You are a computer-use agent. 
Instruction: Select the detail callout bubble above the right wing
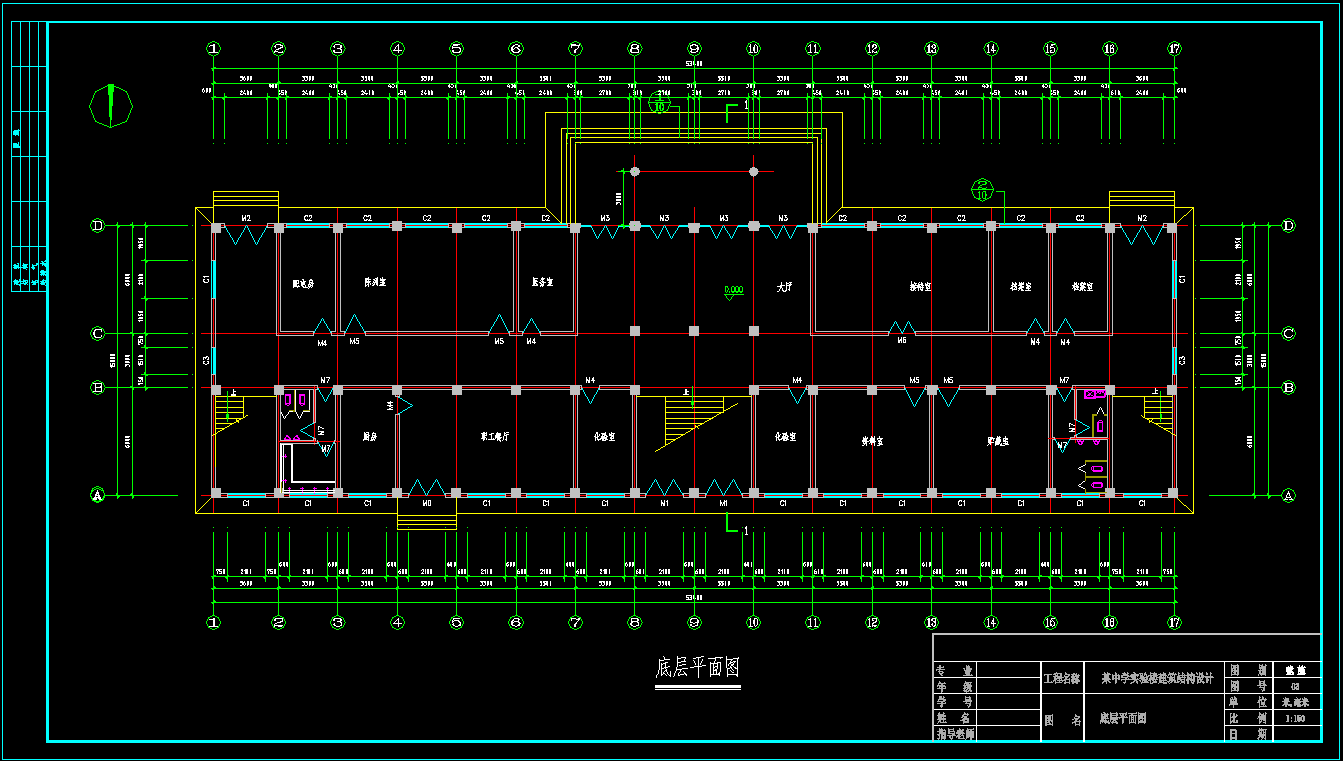(x=982, y=189)
